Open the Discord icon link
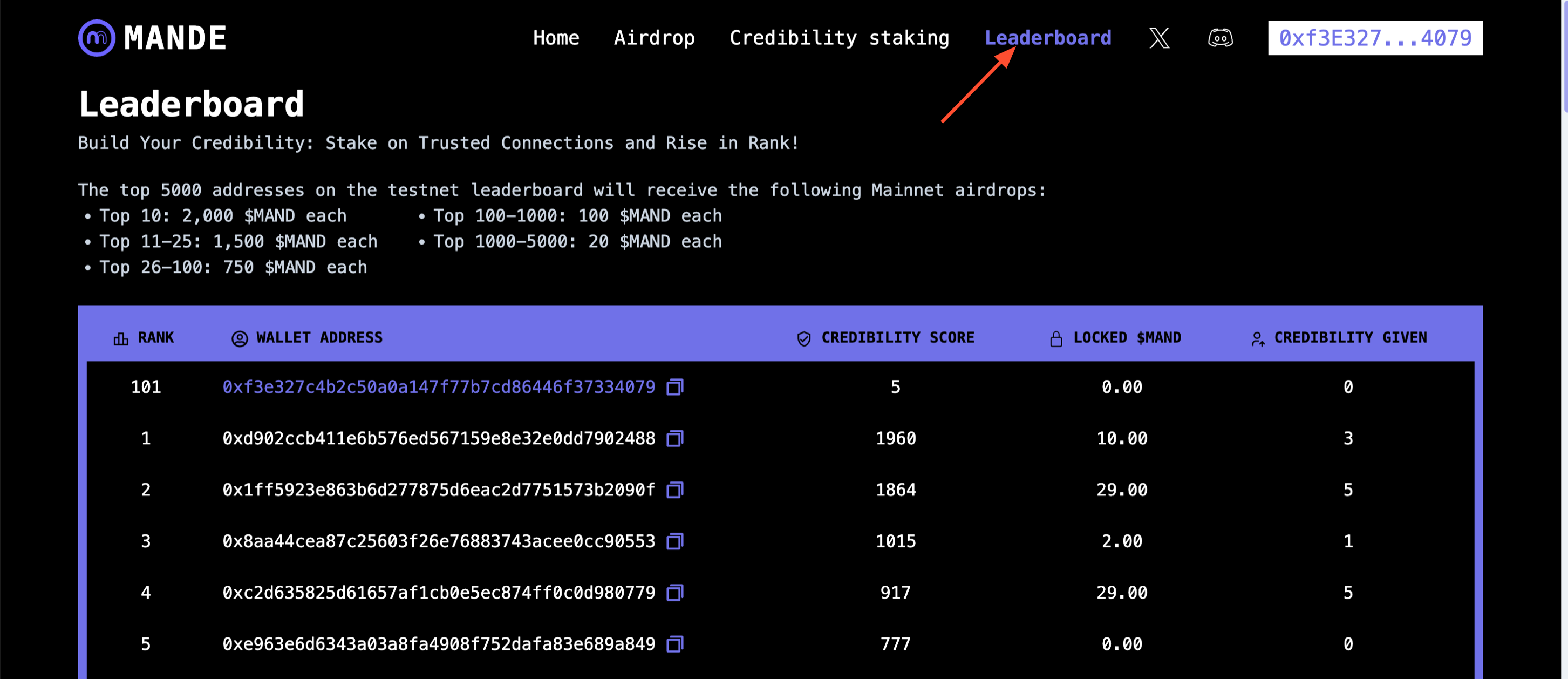 click(1220, 38)
